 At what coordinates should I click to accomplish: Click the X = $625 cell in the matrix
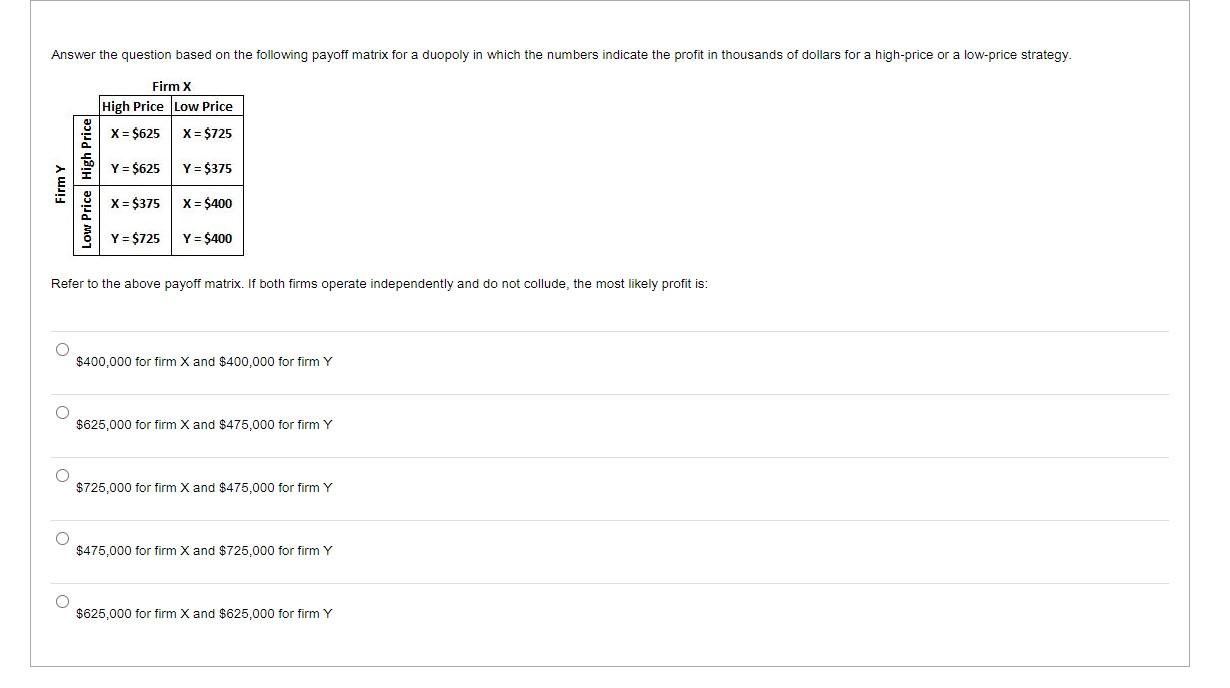(x=137, y=133)
